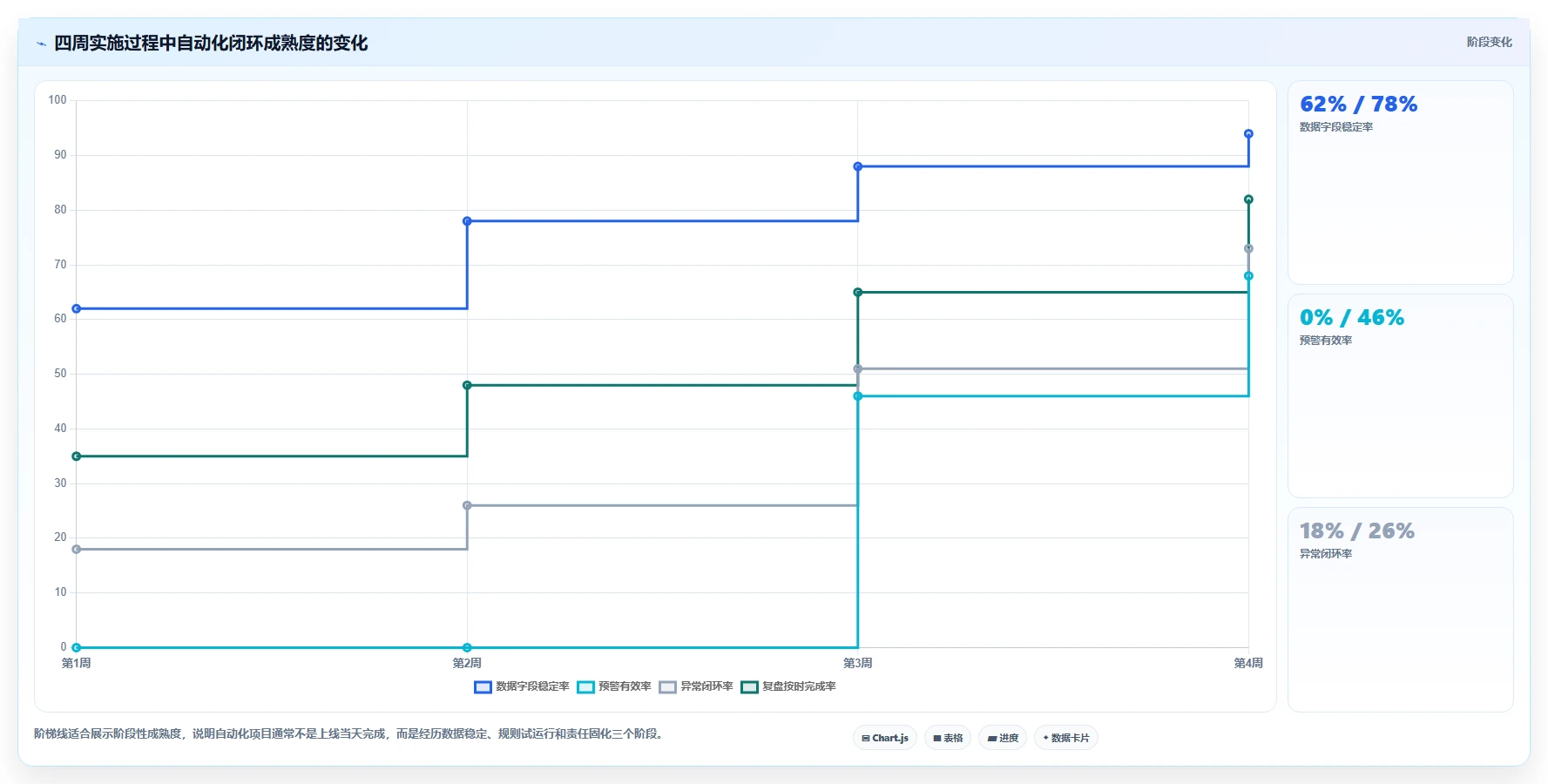Image resolution: width=1548 pixels, height=784 pixels.
Task: Click the cyan data point at 第3周 (46)
Action: click(858, 396)
